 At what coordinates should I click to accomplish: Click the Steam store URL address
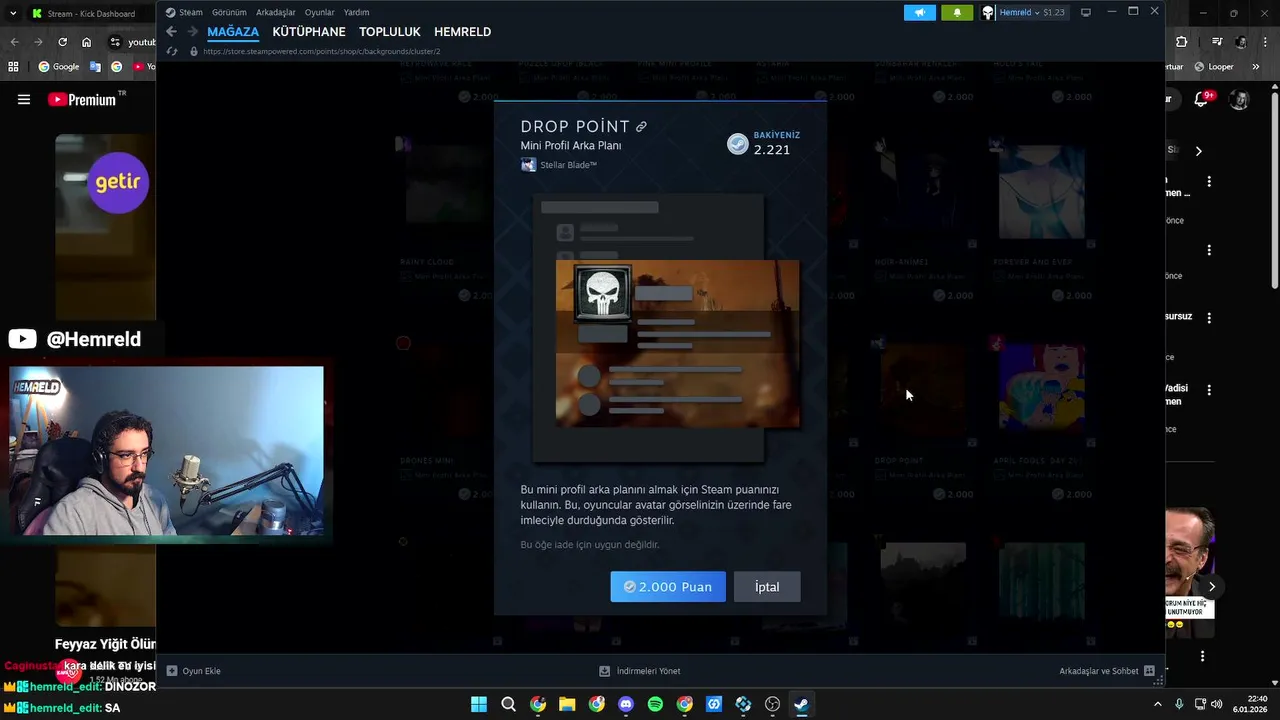click(x=321, y=51)
